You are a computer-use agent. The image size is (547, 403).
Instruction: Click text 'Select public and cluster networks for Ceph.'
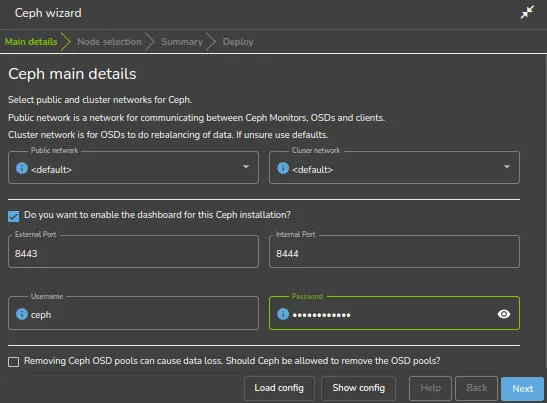pos(100,100)
